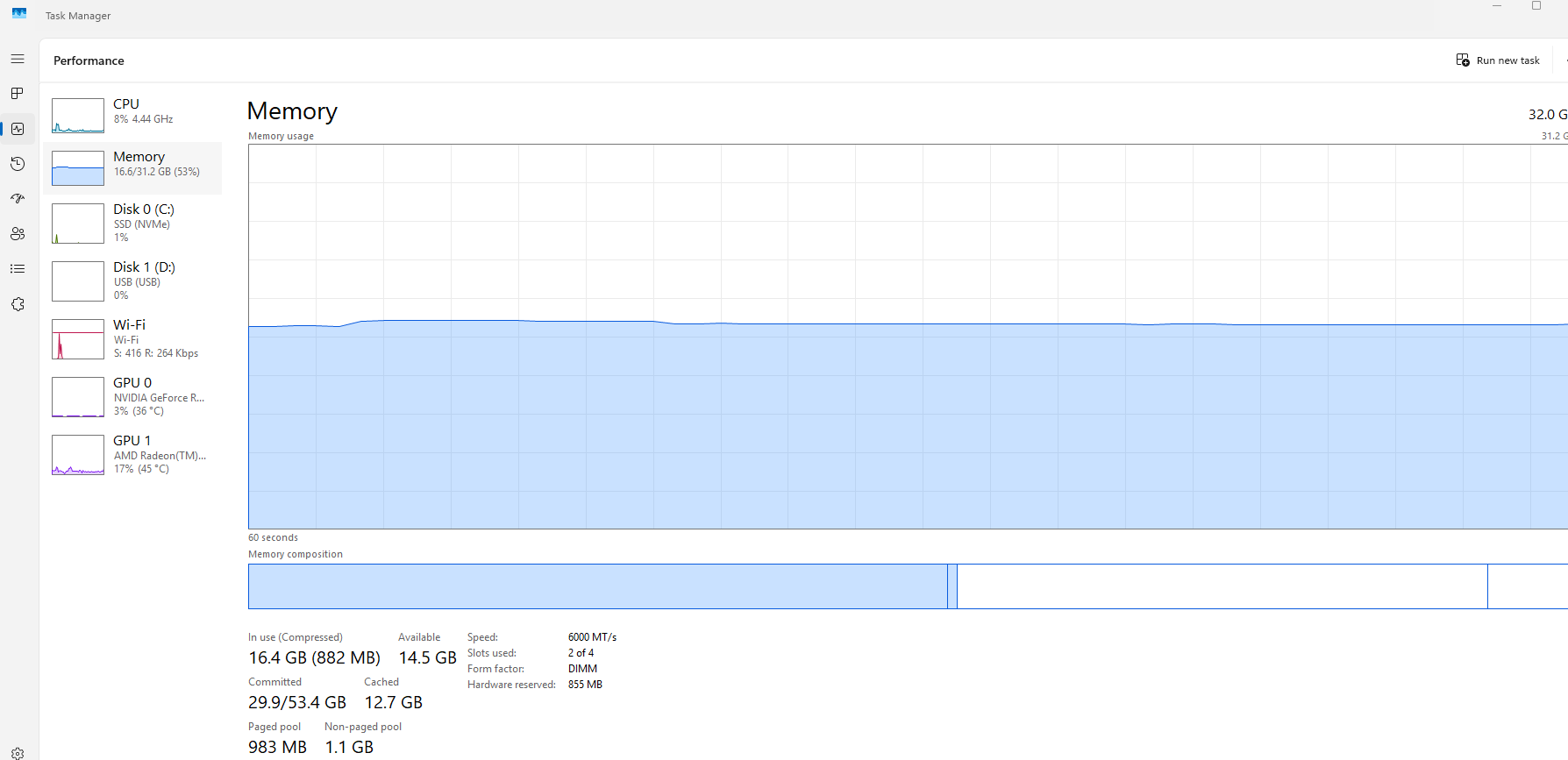The height and width of the screenshot is (760, 1568).
Task: Select the Performance page icon
Action: point(18,129)
